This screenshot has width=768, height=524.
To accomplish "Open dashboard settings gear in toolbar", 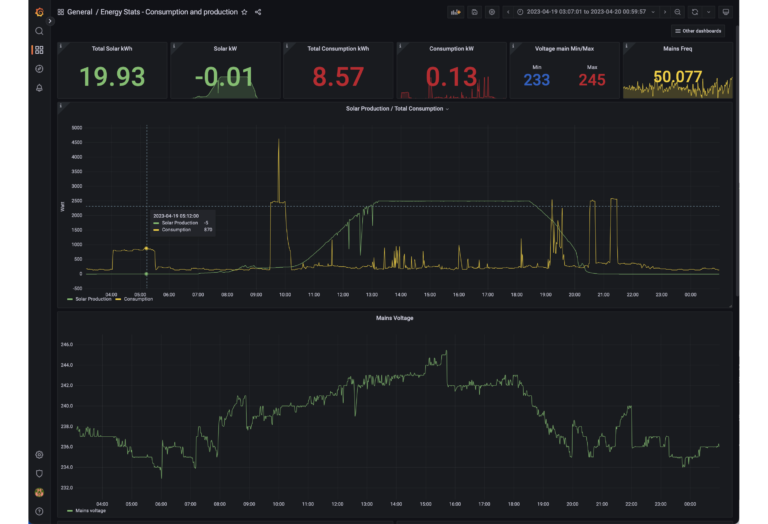I will coord(492,12).
